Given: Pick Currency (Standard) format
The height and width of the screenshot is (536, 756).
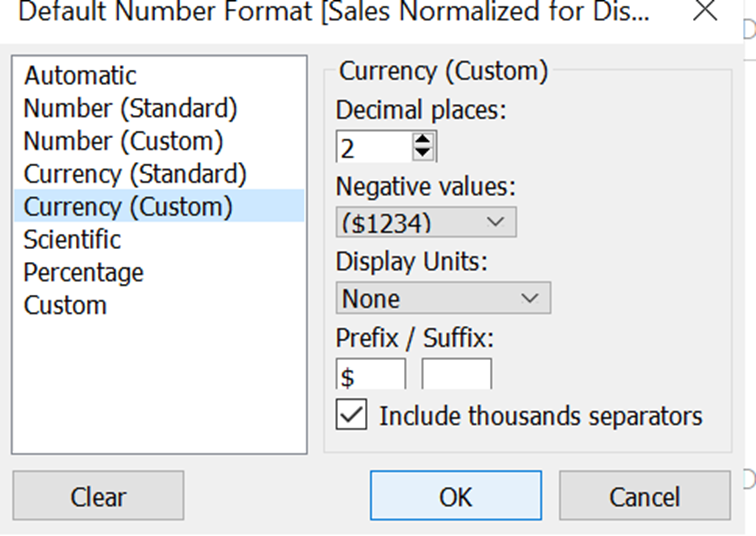Looking at the screenshot, I should click(x=135, y=174).
